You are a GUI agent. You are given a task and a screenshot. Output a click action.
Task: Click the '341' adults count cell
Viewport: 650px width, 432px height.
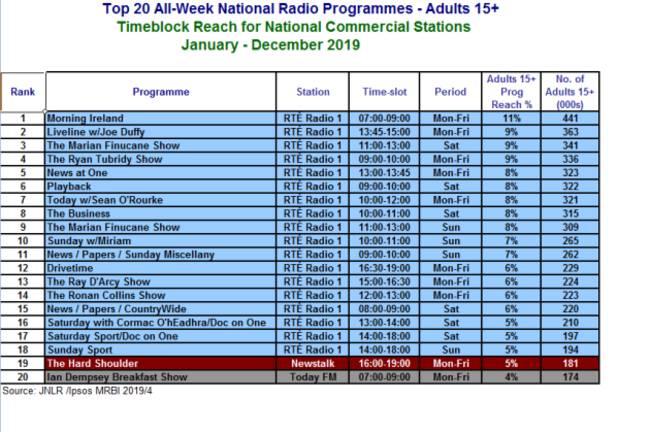pos(570,146)
